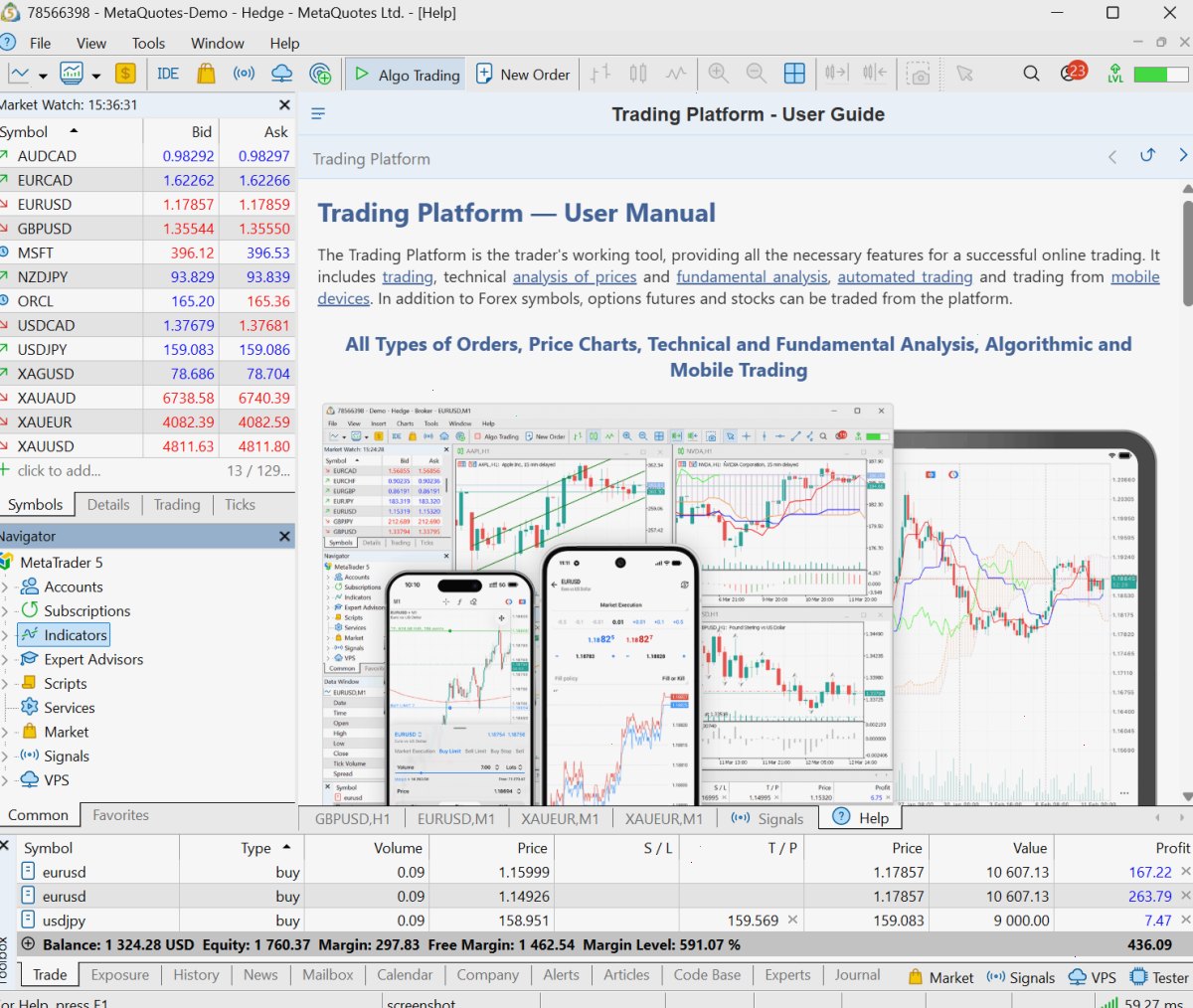This screenshot has height=1008, width=1193.
Task: Click the Accounts icon in Navigator
Action: (30, 587)
